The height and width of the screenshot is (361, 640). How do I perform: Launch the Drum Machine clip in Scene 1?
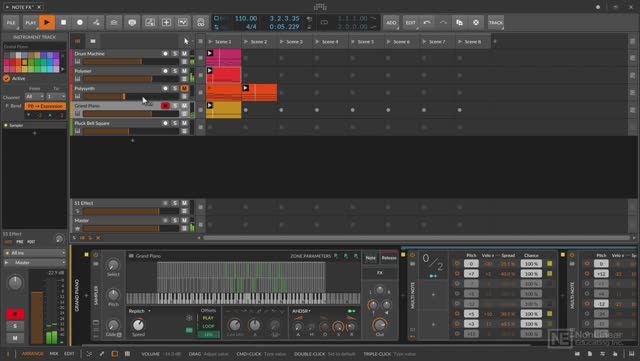coord(210,53)
